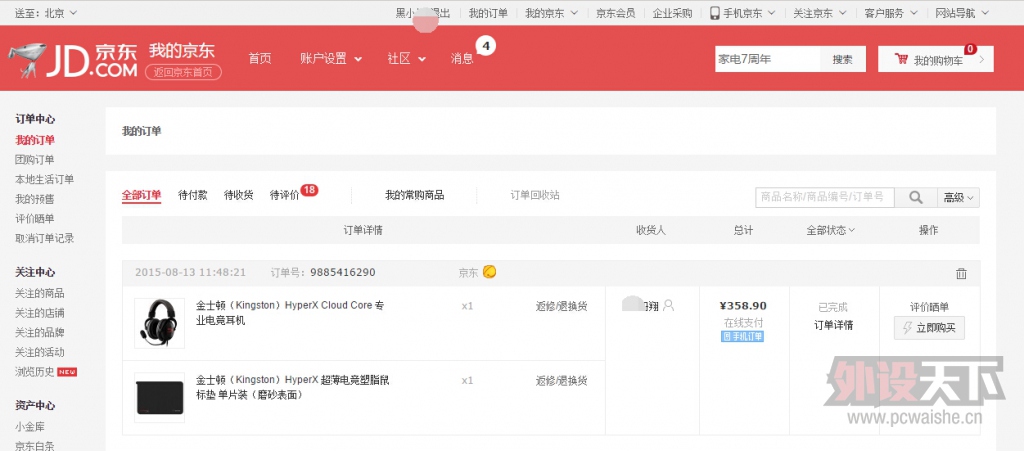Open the Kingston headset product thumbnail
The image size is (1024, 451).
point(159,323)
